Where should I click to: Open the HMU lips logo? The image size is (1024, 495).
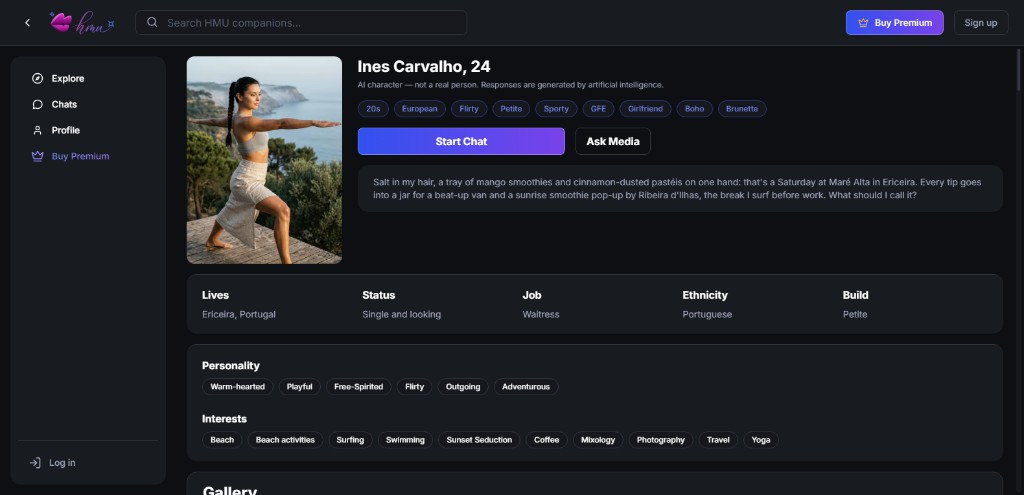point(82,23)
